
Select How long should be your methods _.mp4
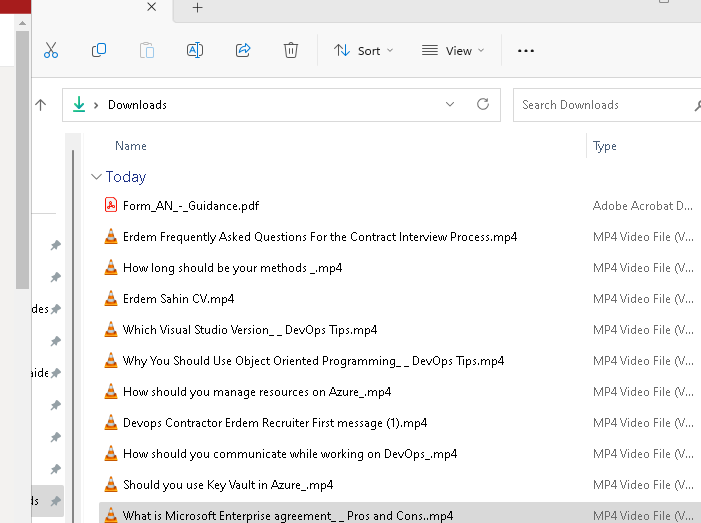tap(232, 268)
